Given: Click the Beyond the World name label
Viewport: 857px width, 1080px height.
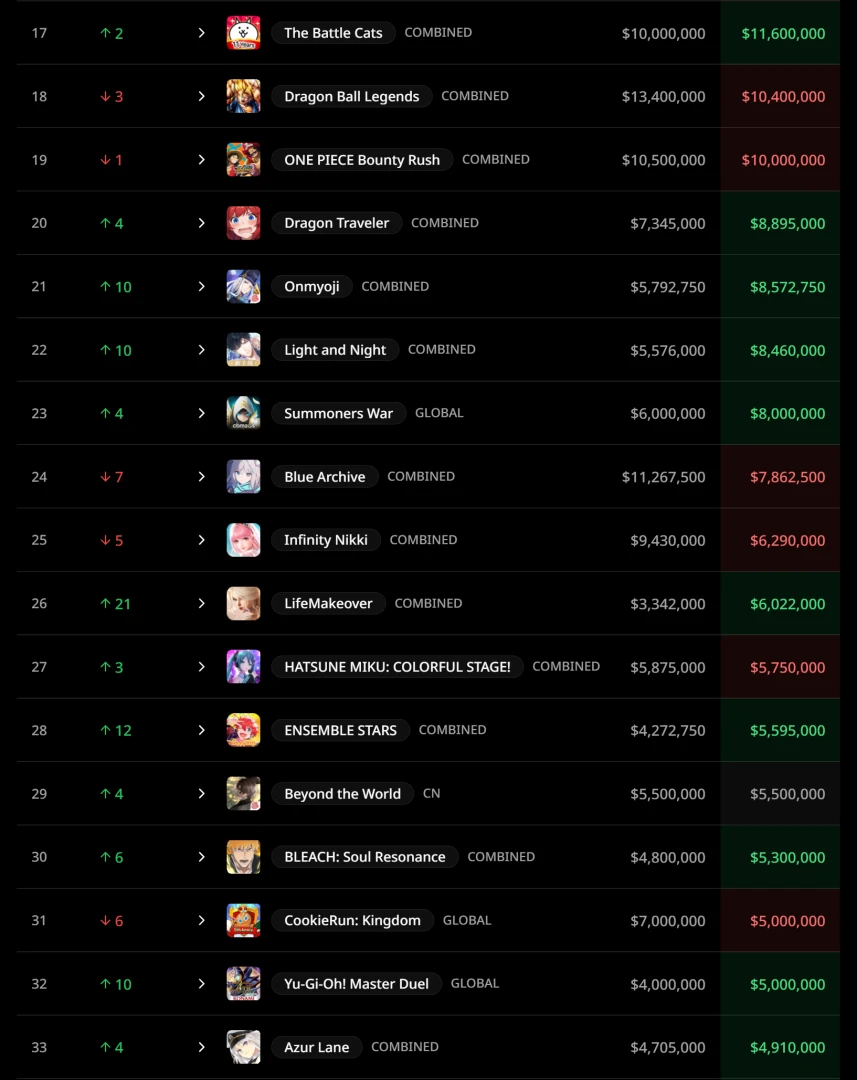Looking at the screenshot, I should click(x=342, y=794).
